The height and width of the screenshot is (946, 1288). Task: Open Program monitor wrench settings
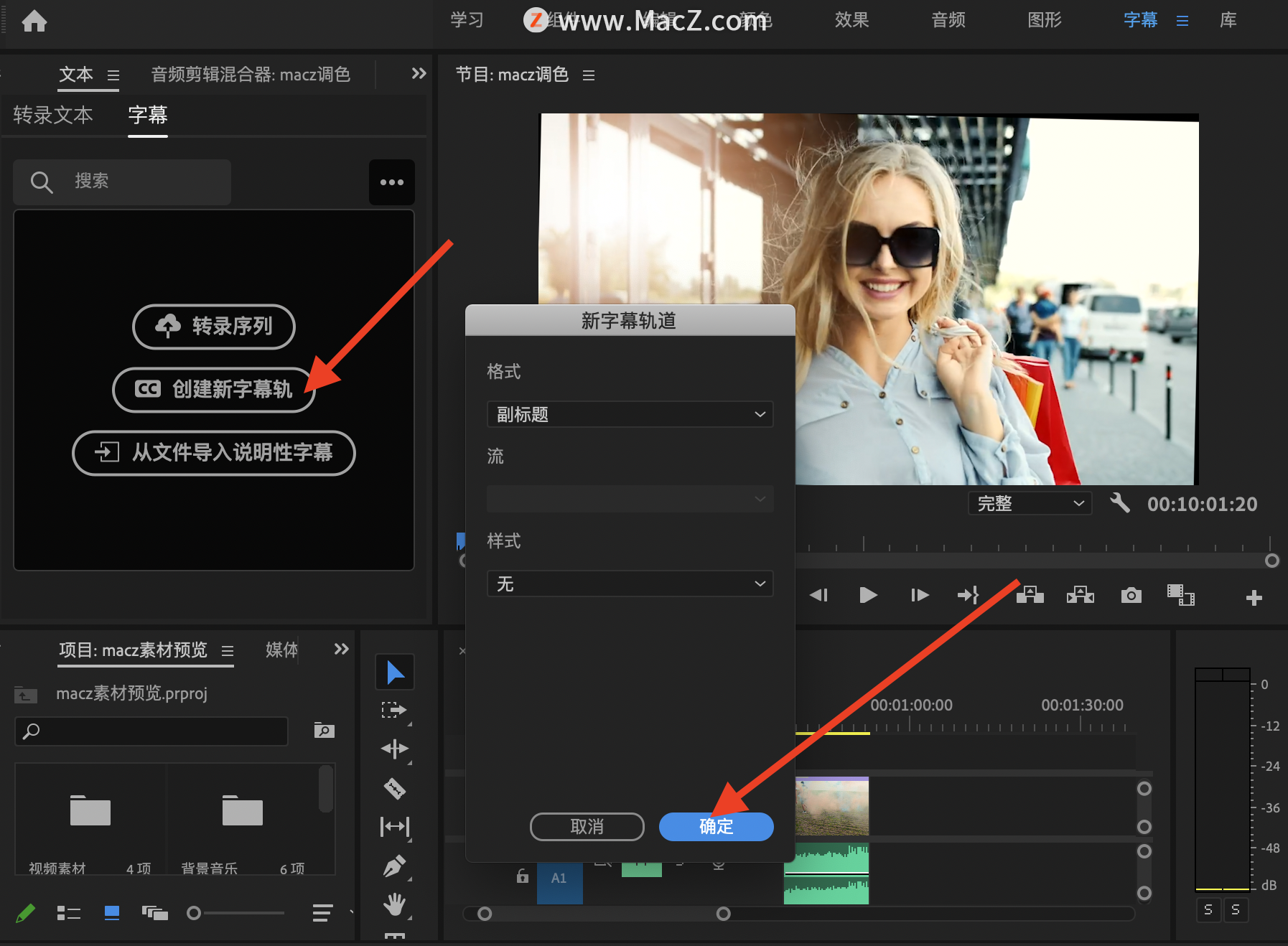coord(1119,502)
